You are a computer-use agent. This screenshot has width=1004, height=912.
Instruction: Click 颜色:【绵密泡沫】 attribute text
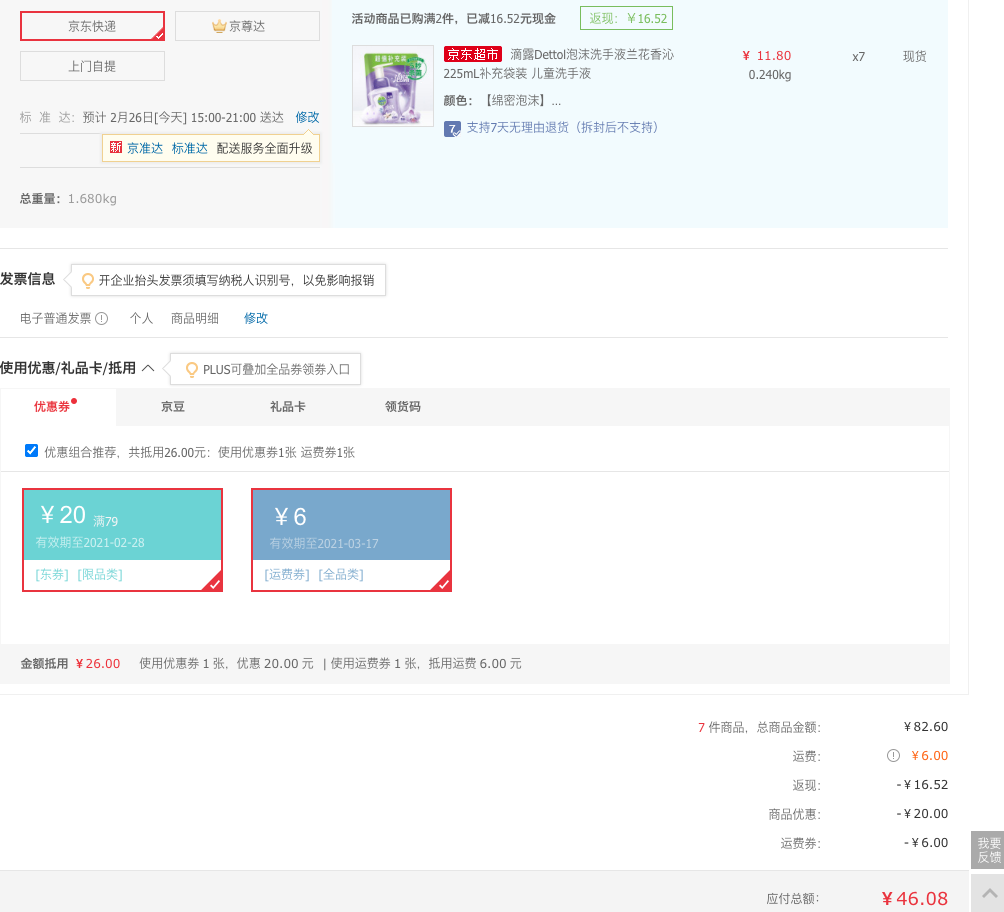pos(502,101)
